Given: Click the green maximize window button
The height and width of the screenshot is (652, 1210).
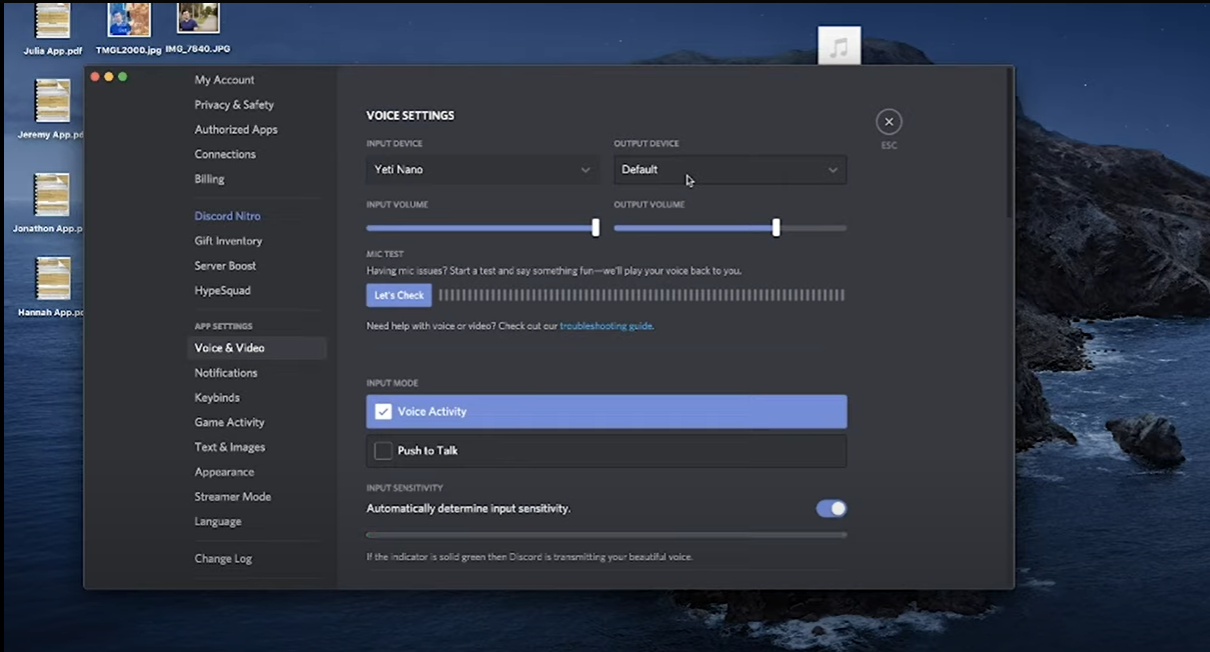Looking at the screenshot, I should 123,77.
